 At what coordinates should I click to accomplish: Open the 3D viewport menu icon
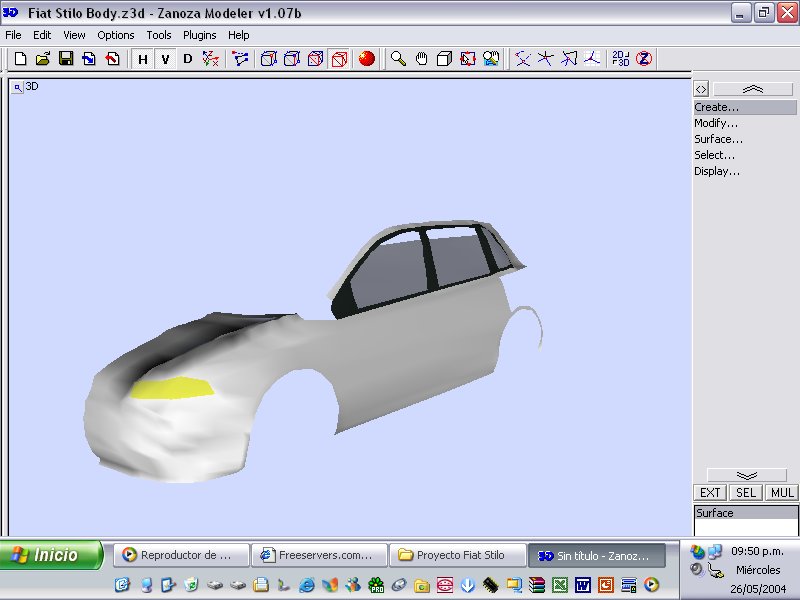18,87
